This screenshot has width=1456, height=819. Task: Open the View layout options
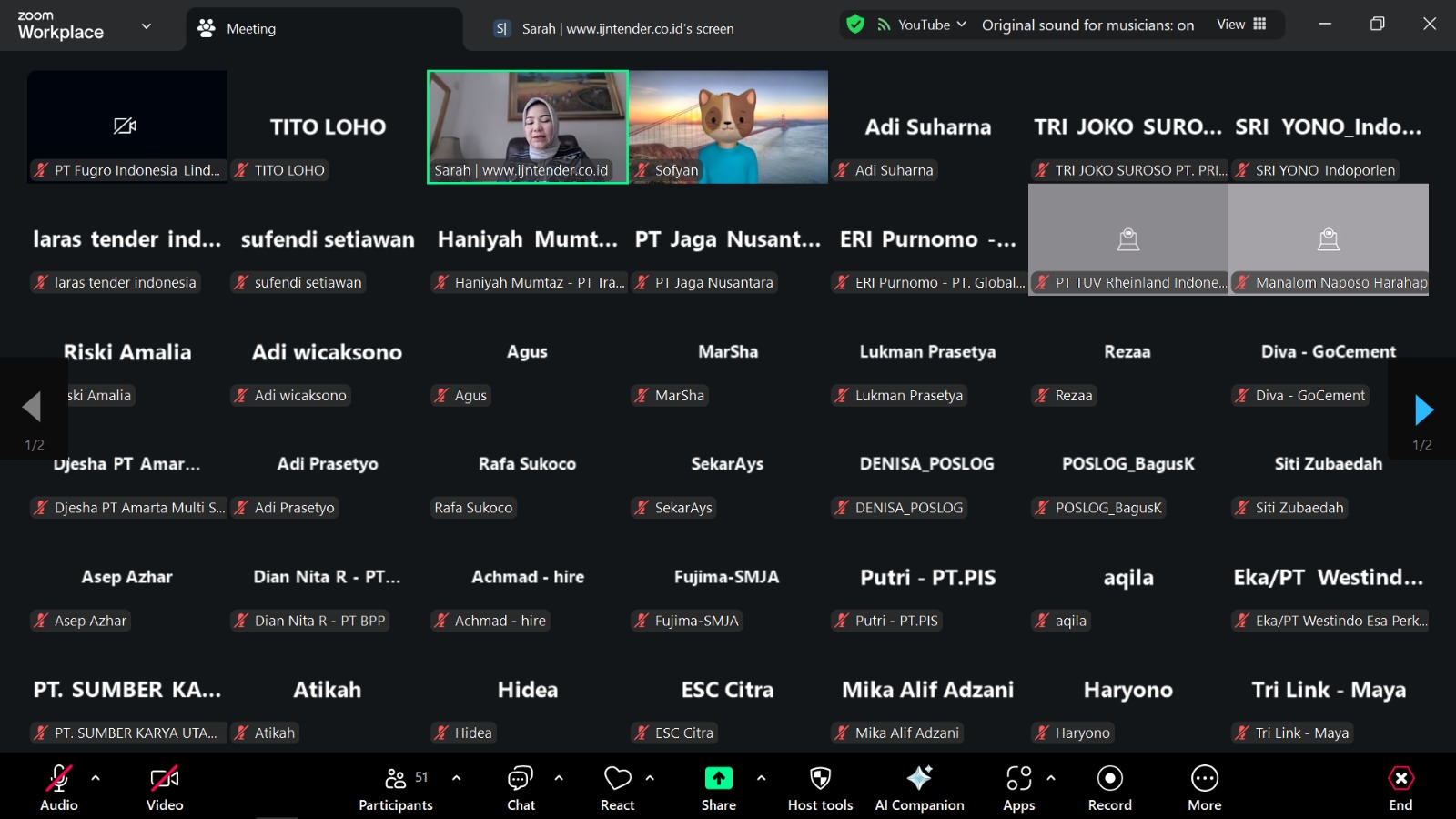click(x=1241, y=25)
